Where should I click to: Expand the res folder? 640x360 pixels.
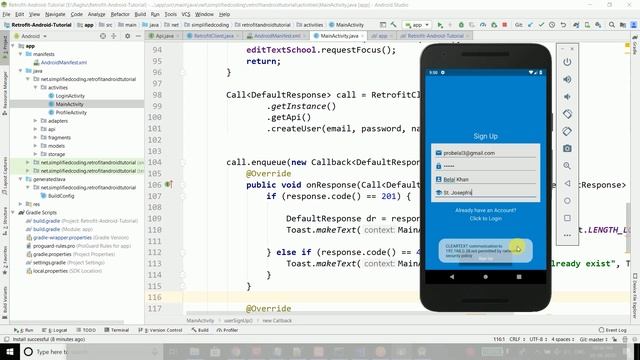(x=20, y=204)
